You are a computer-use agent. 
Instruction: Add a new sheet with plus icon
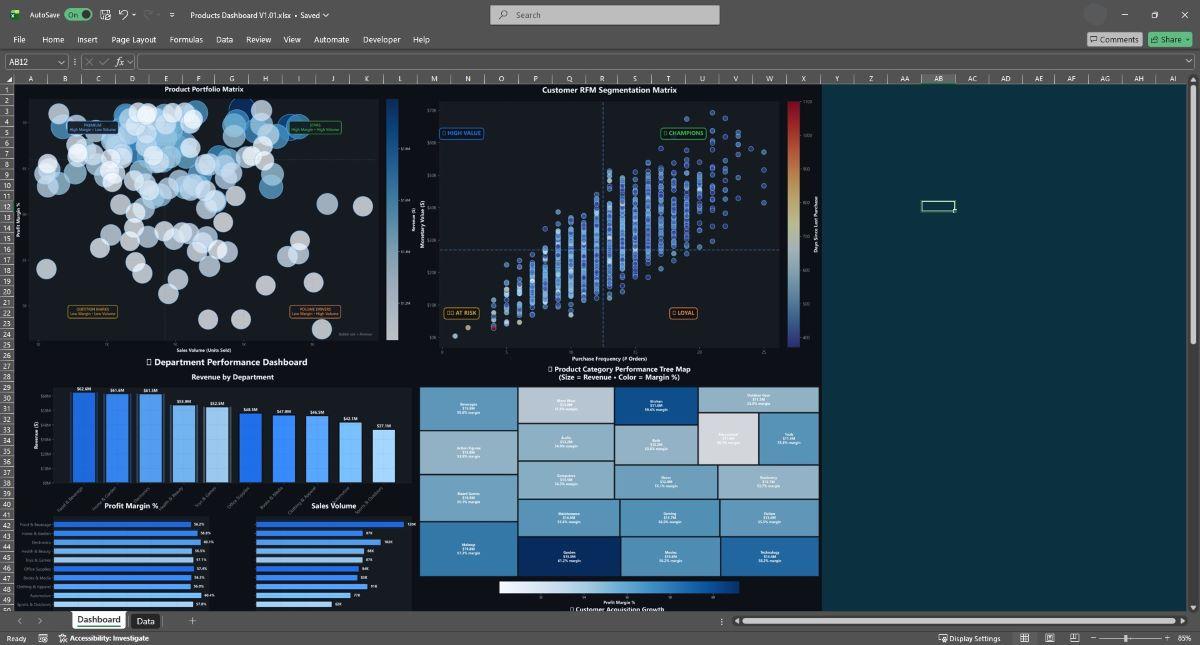pos(193,621)
